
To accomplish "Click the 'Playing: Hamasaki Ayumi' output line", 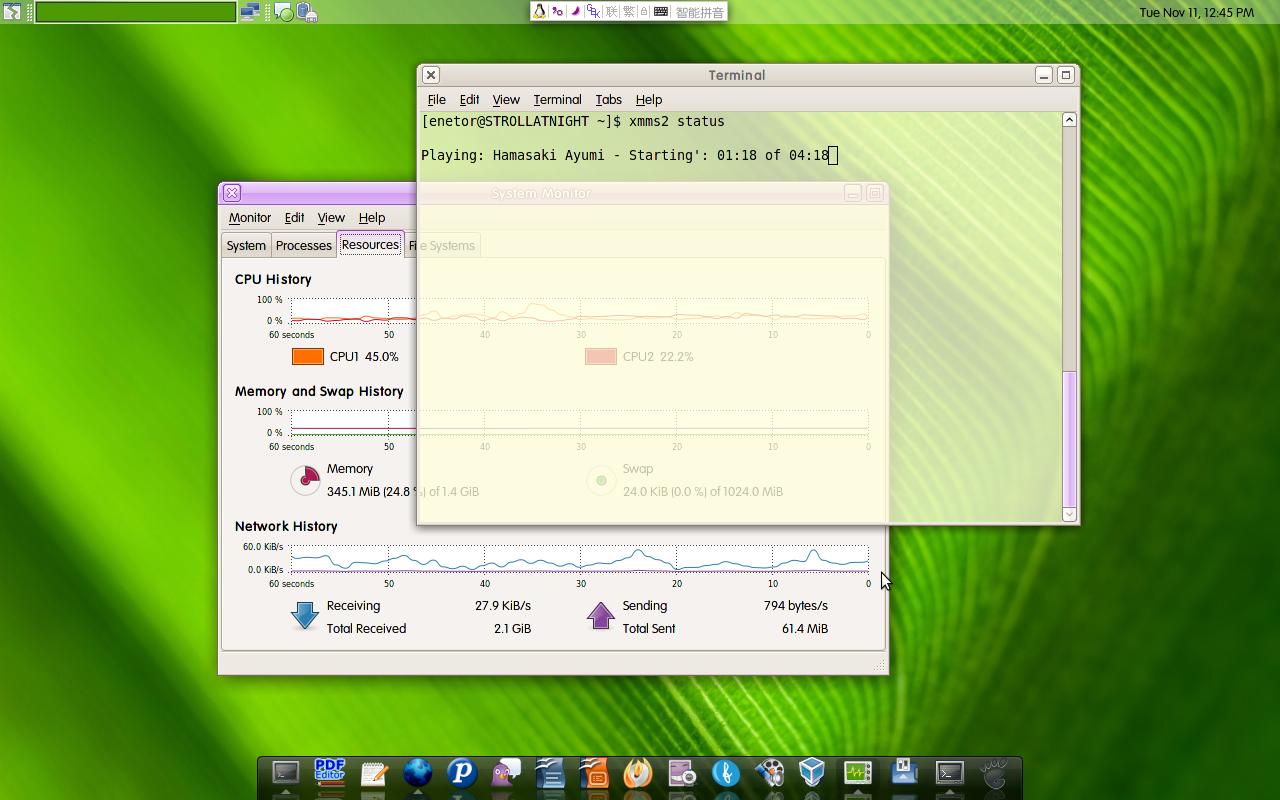I will (625, 155).
